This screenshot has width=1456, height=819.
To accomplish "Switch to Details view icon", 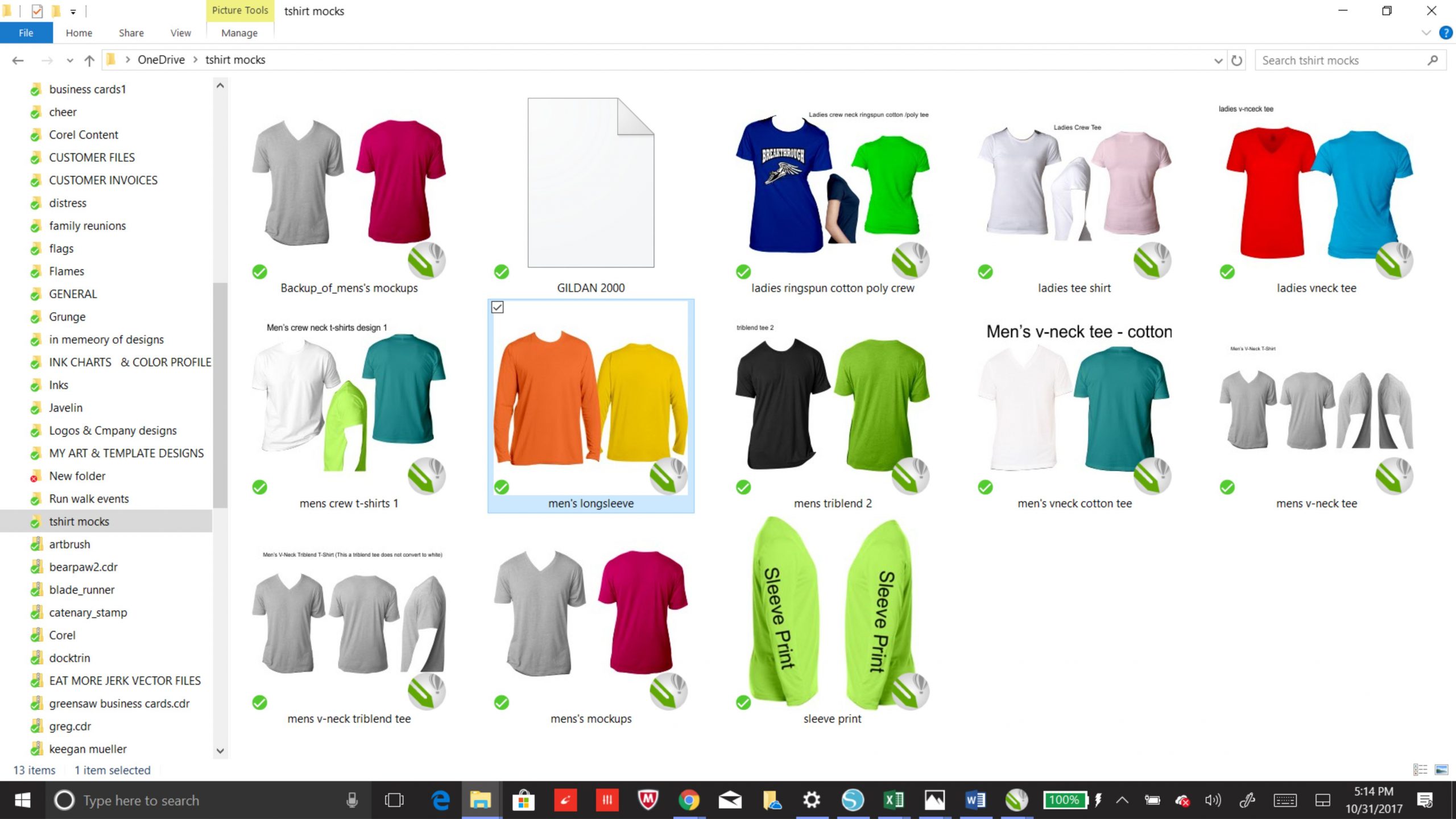I will point(1420,770).
